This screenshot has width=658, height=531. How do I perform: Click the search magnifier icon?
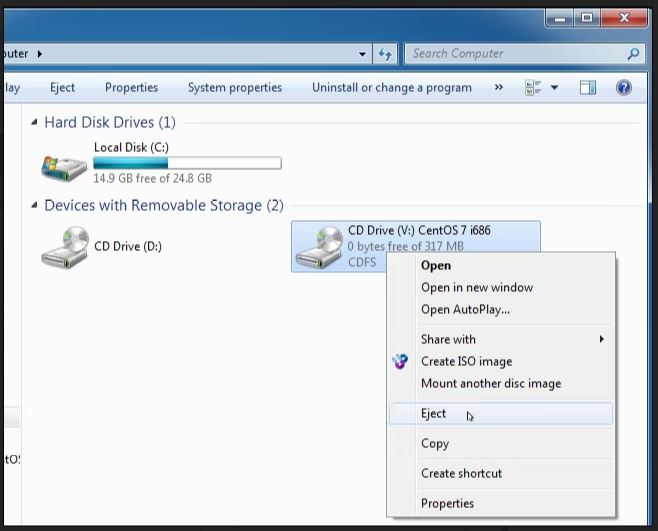pos(633,54)
